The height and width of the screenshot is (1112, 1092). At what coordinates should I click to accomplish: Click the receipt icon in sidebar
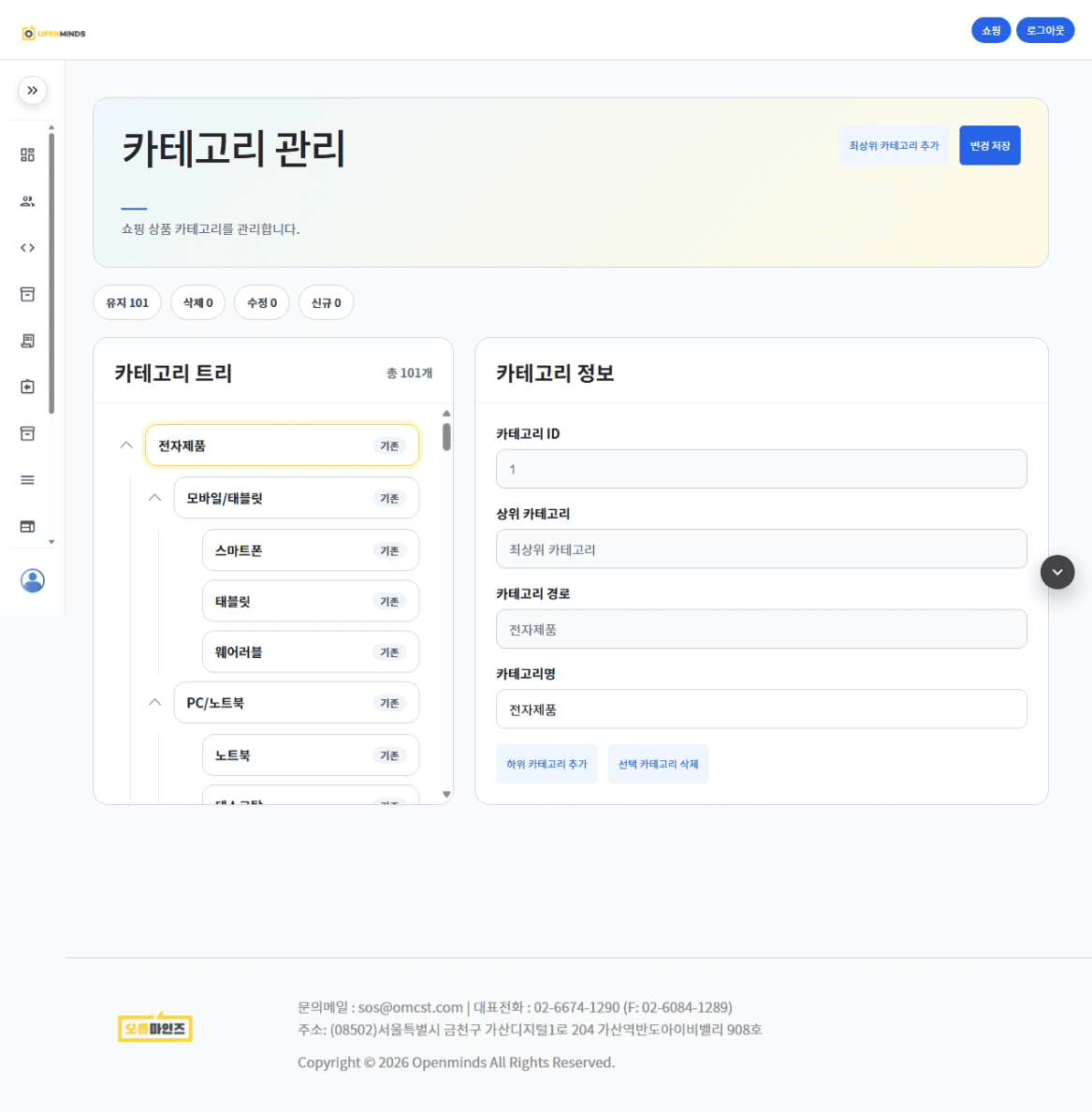(28, 341)
